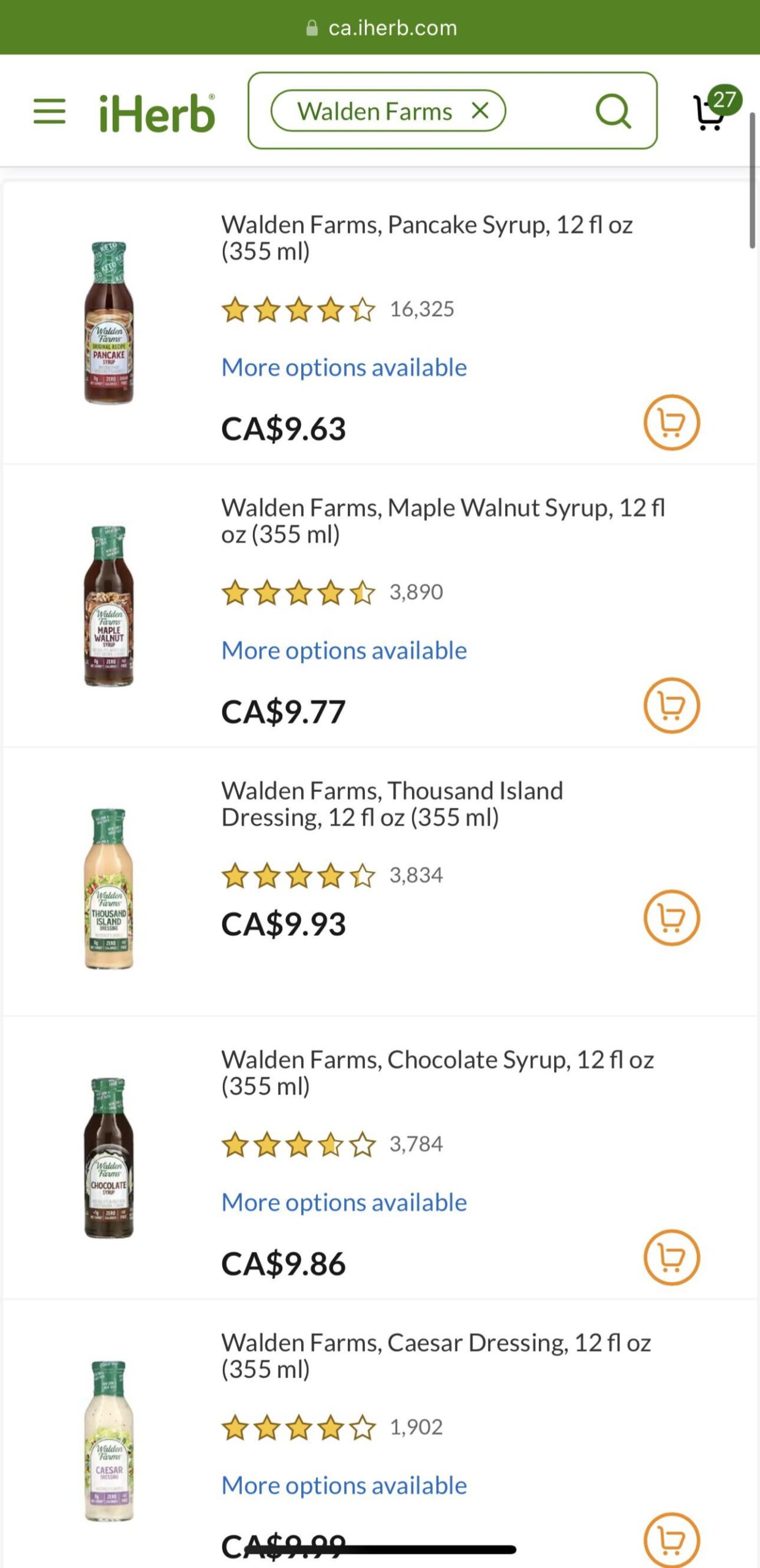The image size is (760, 1568).
Task: Remove the Walden Farms search filter
Action: [480, 110]
